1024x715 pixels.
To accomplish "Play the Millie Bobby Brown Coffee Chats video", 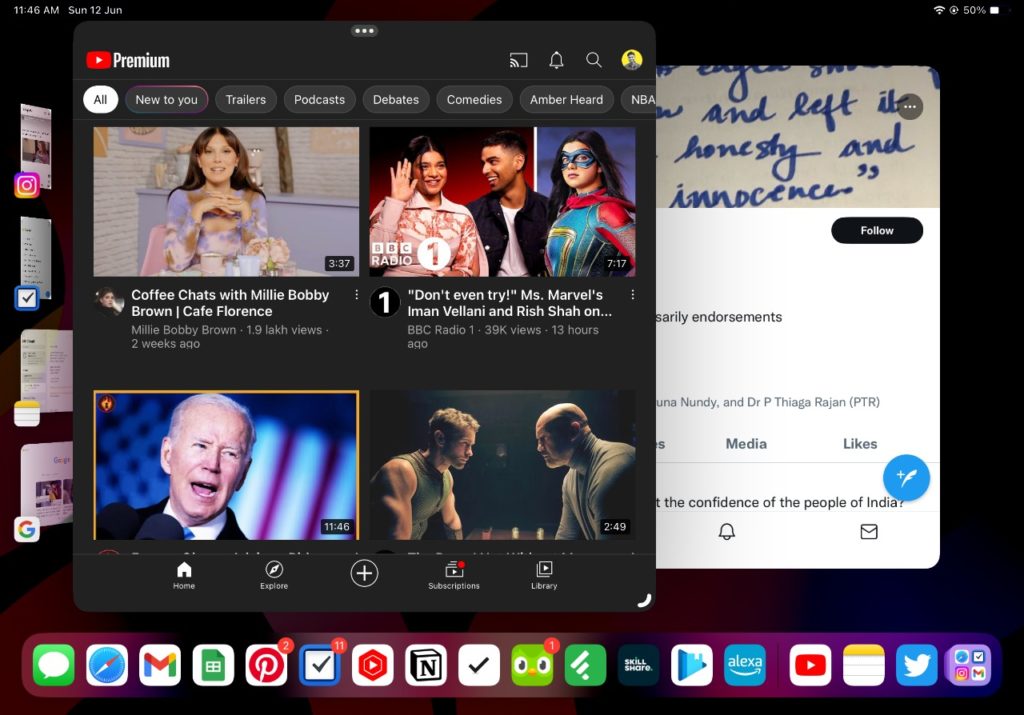I will coord(226,202).
